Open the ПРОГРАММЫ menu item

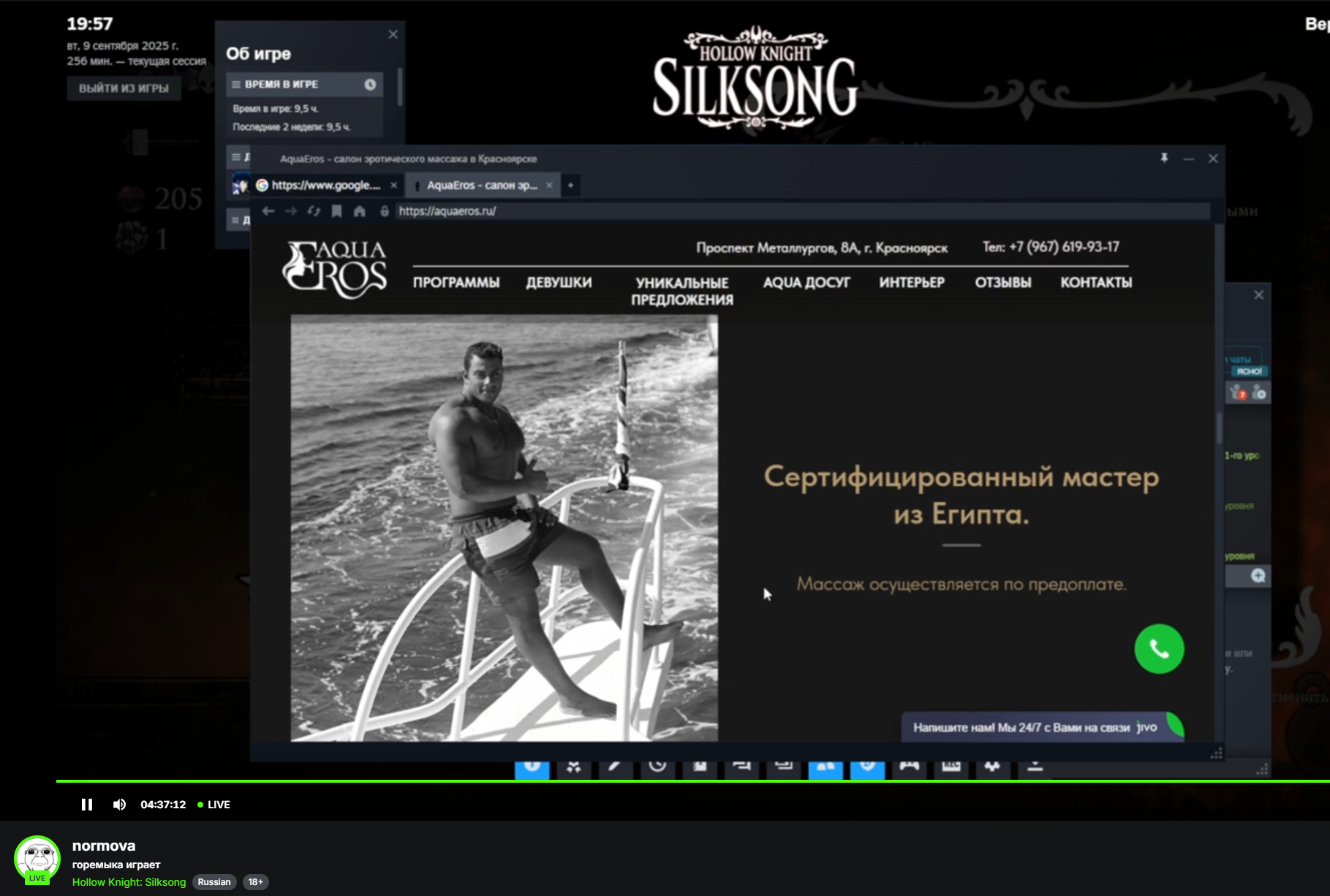click(x=456, y=283)
